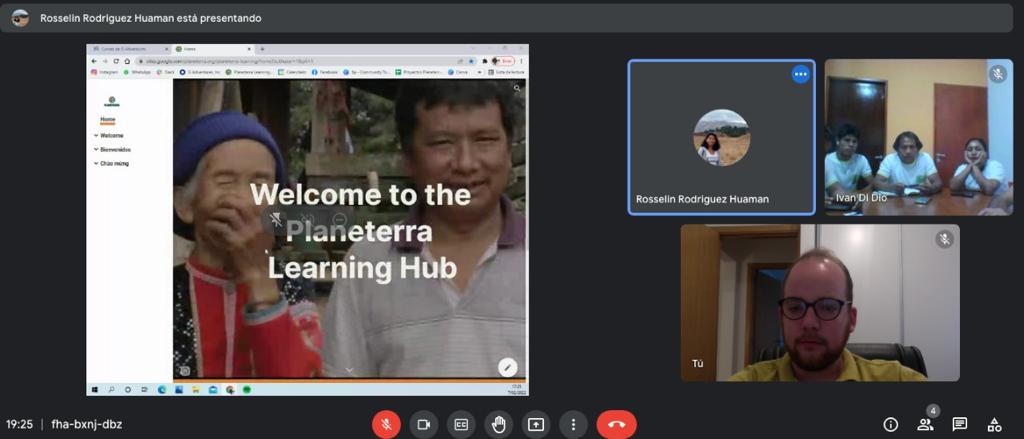
Task: Click the muted mic icon on your own tile
Action: (x=944, y=239)
